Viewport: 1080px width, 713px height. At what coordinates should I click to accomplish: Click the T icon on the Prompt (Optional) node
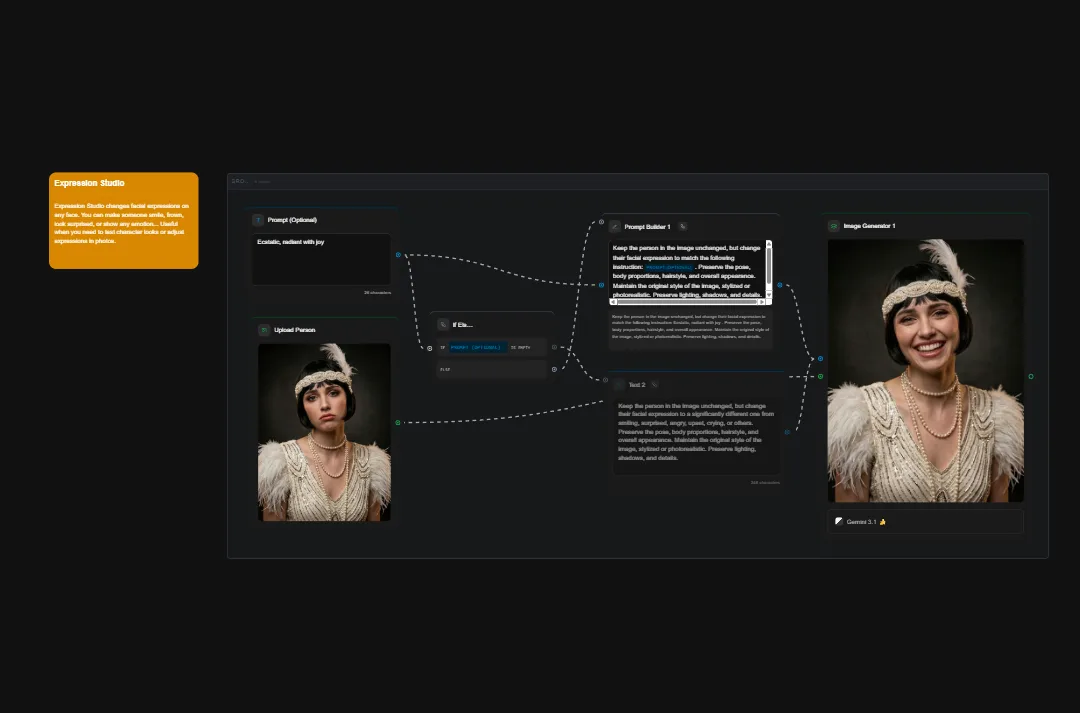point(258,220)
